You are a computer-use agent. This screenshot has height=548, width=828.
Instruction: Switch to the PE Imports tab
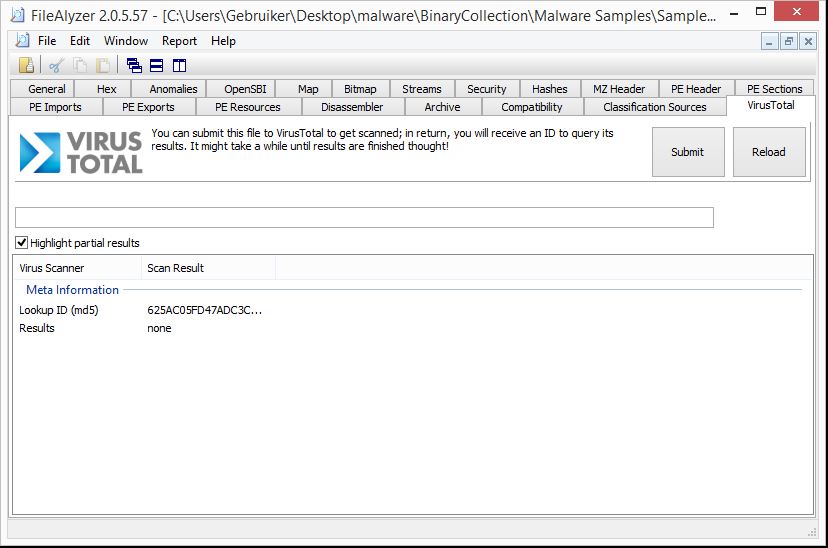[x=55, y=107]
